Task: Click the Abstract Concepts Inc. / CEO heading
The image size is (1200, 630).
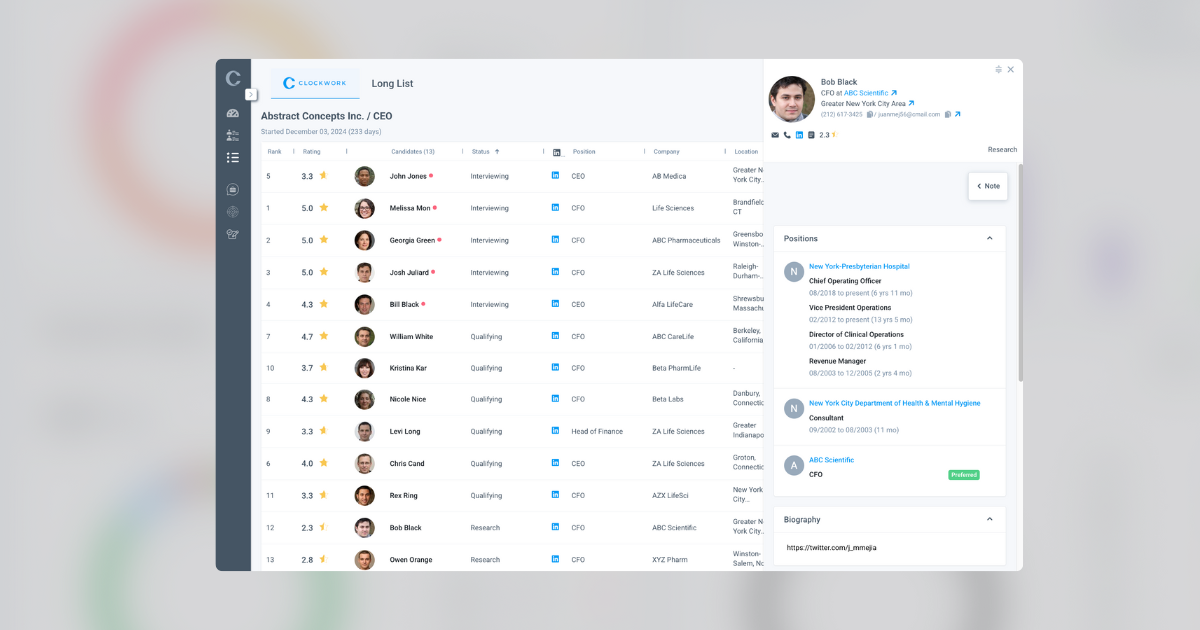Action: pos(326,116)
